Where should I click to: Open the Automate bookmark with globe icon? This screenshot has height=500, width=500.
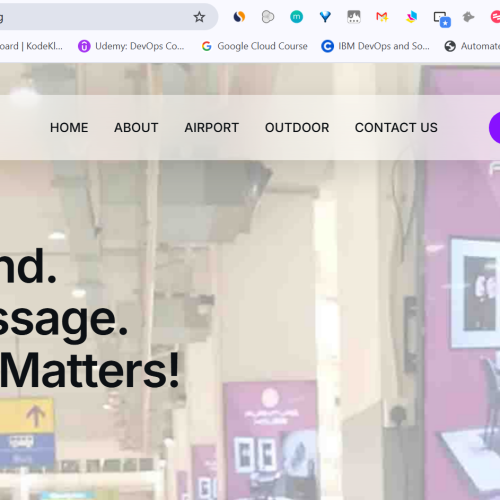472,46
